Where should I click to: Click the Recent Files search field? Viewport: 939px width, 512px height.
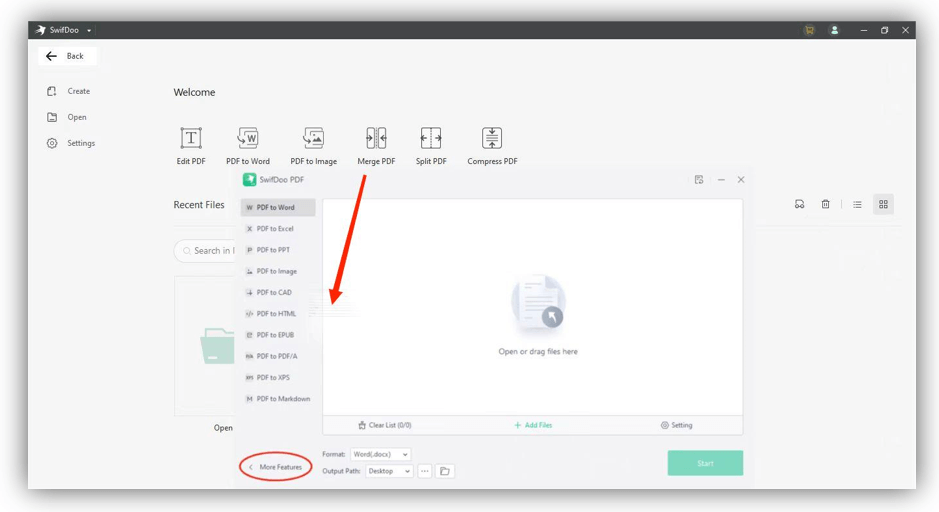point(205,251)
